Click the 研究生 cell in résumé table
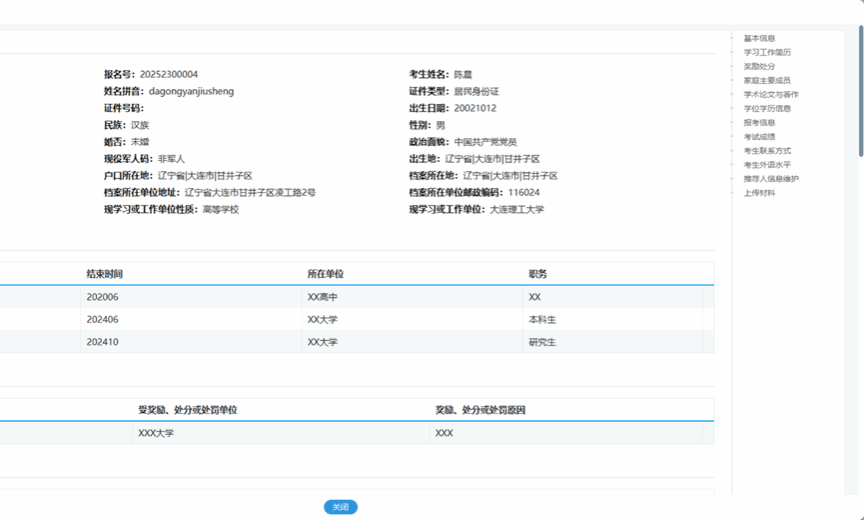864x520 pixels. coord(542,342)
